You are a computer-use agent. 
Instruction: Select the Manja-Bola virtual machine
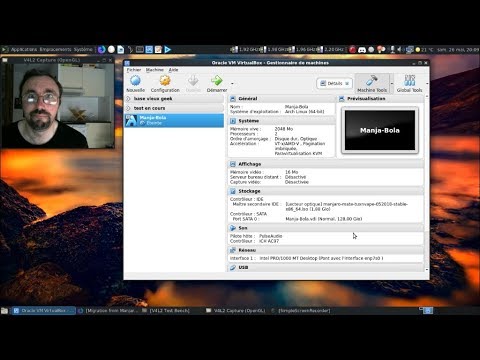point(174,120)
